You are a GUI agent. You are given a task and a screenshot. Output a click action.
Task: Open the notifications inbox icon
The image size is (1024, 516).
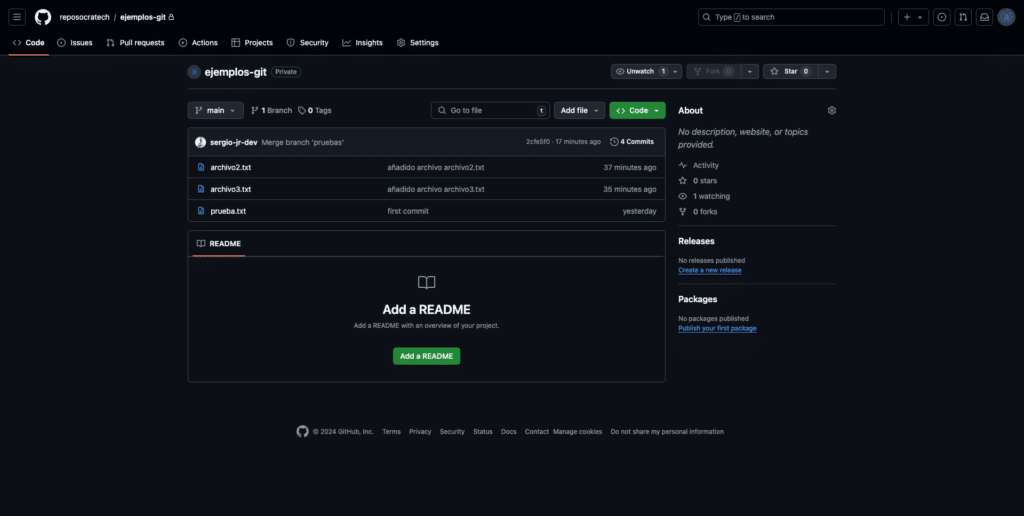click(x=984, y=17)
